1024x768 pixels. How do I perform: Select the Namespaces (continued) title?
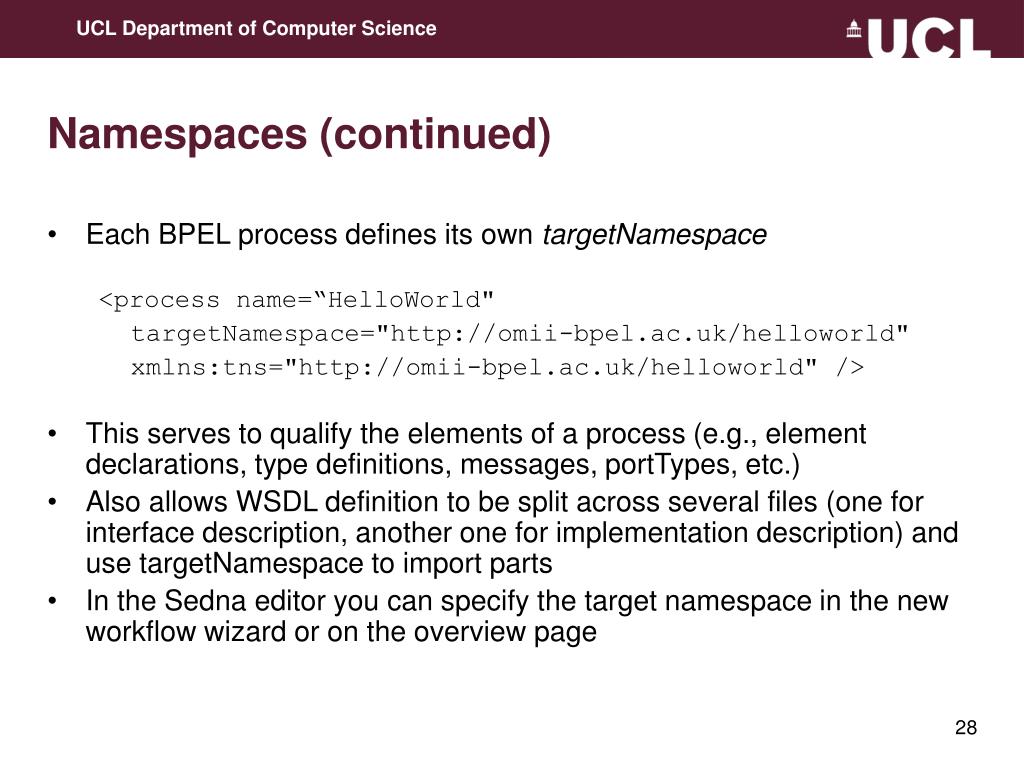[x=299, y=133]
